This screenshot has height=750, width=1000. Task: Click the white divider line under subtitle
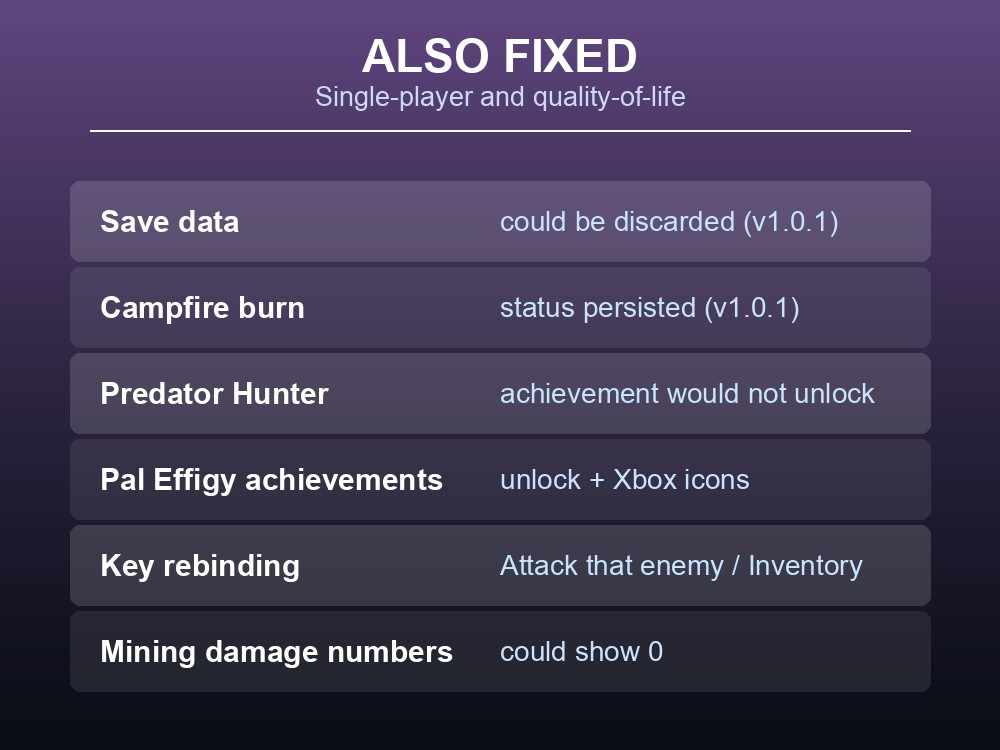tap(500, 131)
